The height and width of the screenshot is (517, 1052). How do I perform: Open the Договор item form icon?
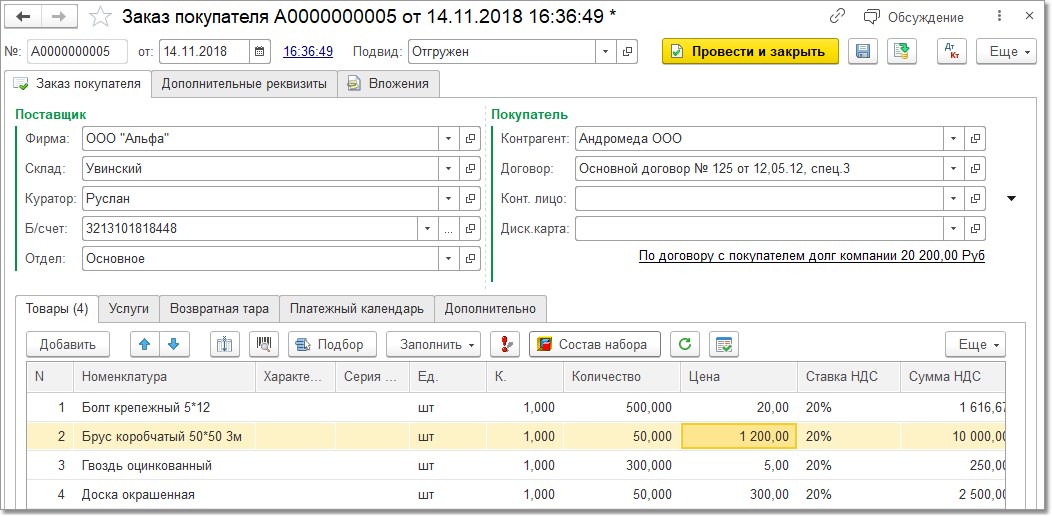[976, 169]
